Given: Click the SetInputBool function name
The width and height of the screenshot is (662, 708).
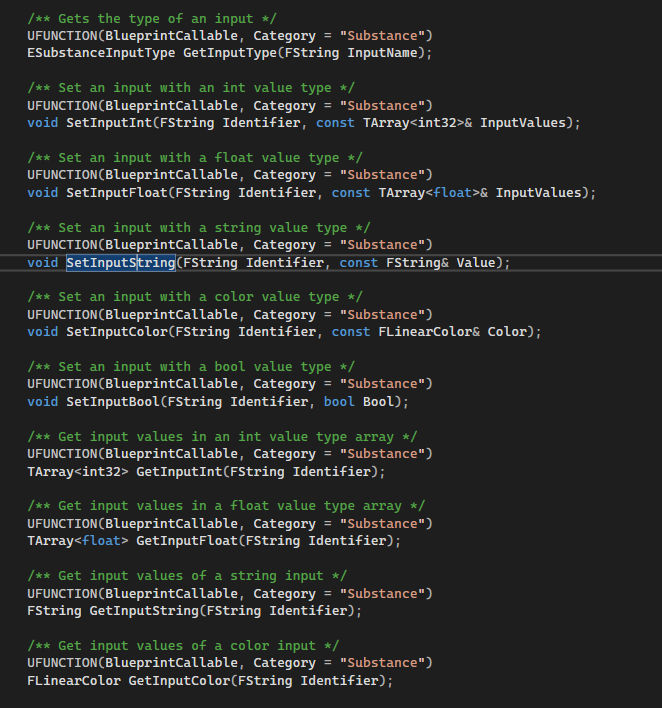Looking at the screenshot, I should (113, 401).
